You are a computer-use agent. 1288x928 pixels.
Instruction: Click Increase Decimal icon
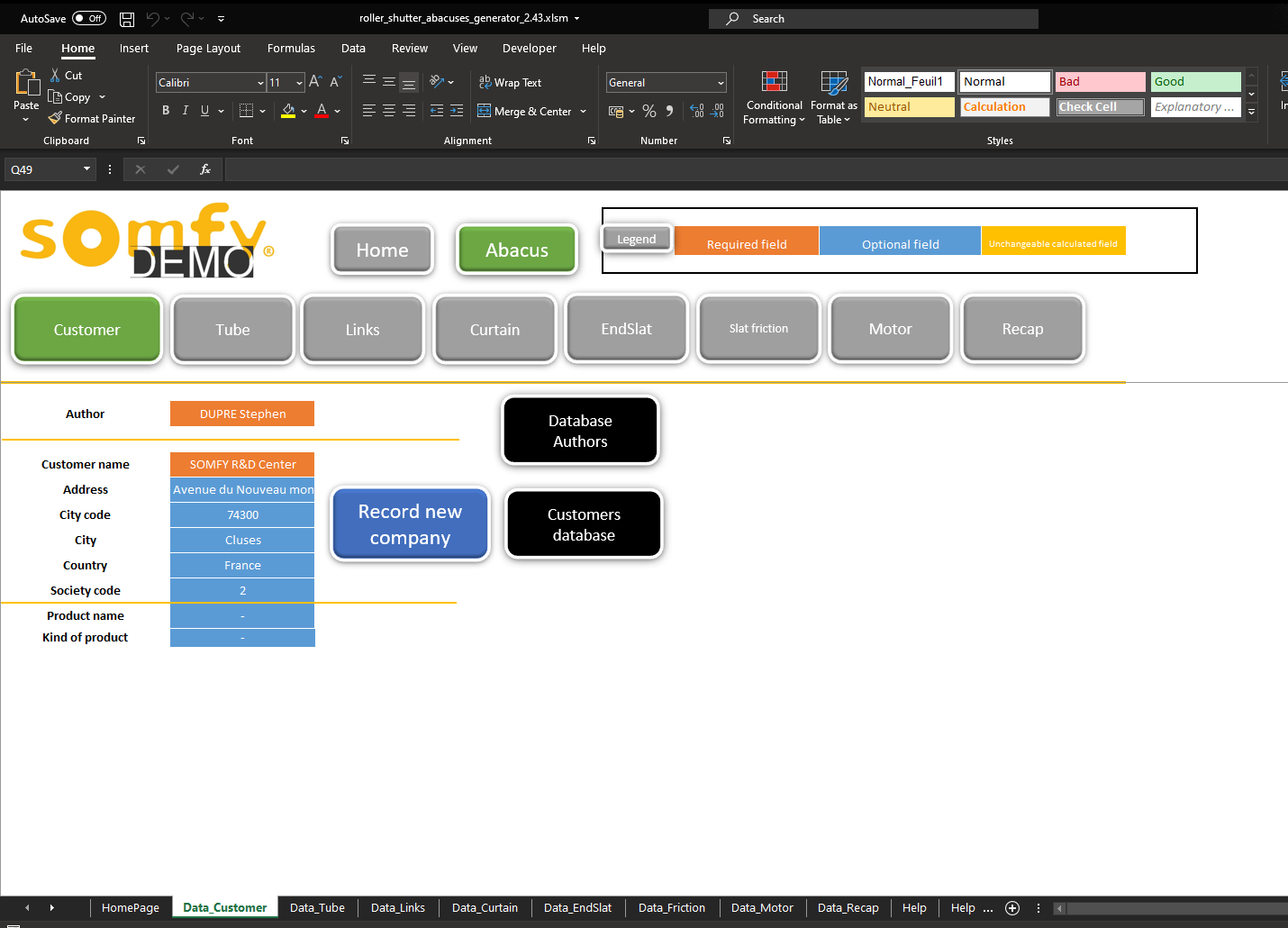(x=697, y=111)
